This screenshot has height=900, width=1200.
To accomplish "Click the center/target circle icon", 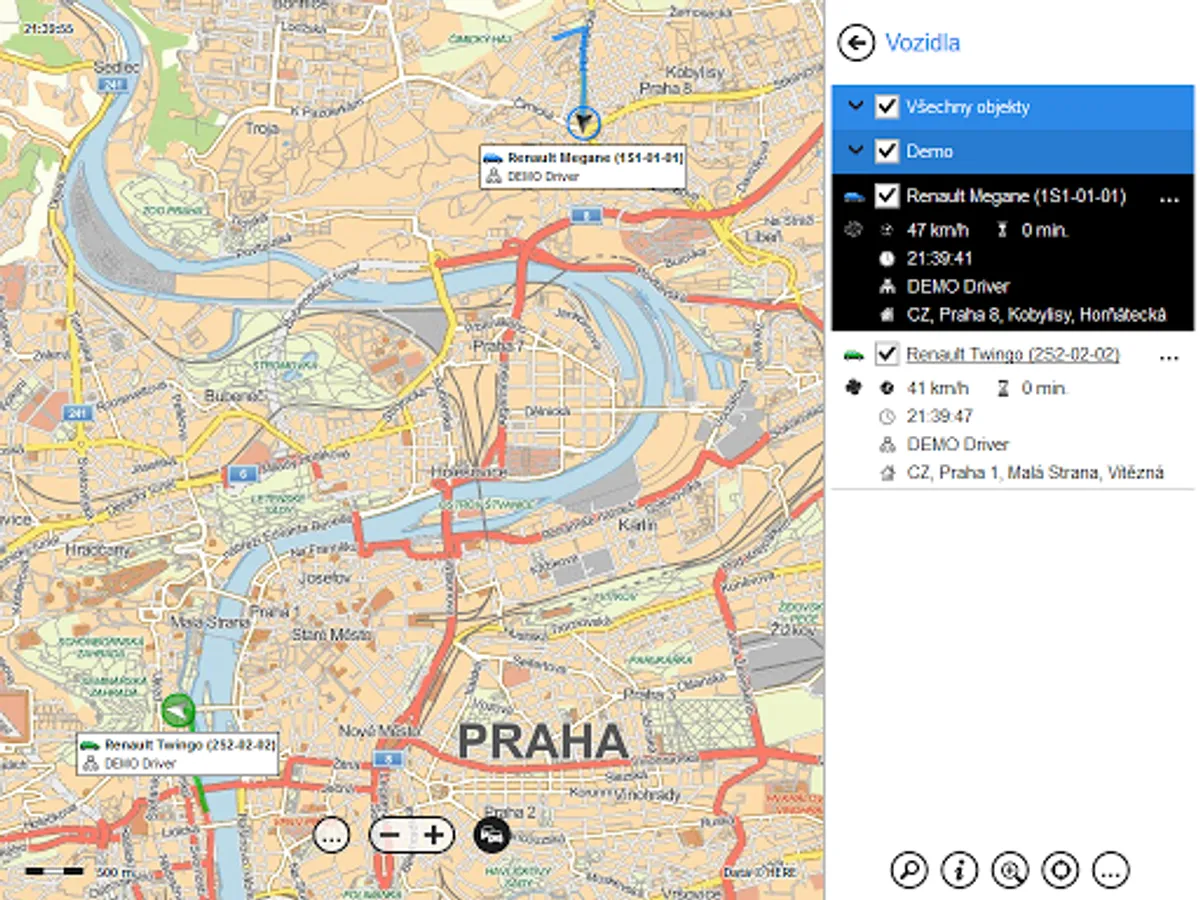I will (x=1060, y=869).
